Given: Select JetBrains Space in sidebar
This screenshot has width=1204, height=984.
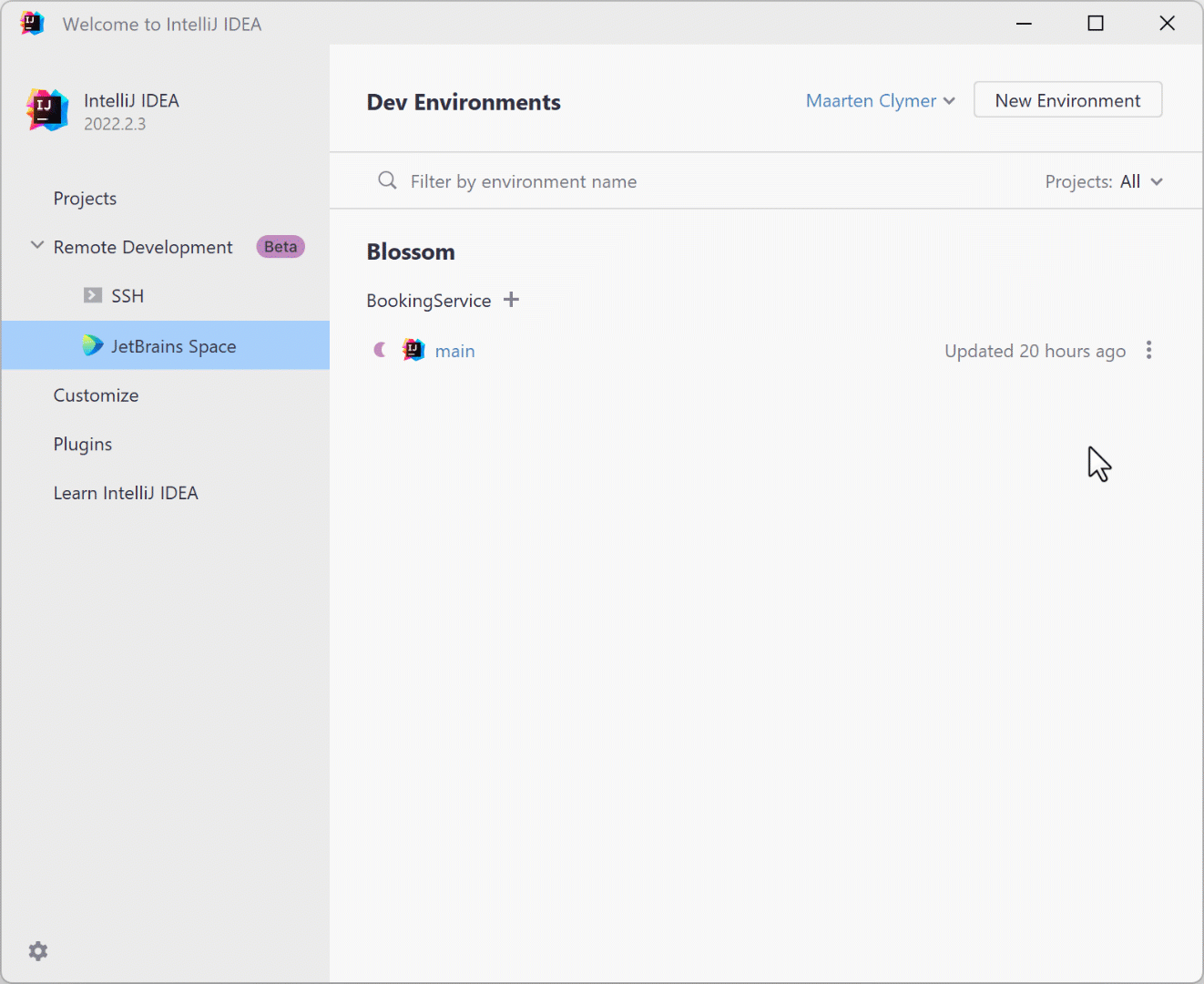Looking at the screenshot, I should [166, 345].
